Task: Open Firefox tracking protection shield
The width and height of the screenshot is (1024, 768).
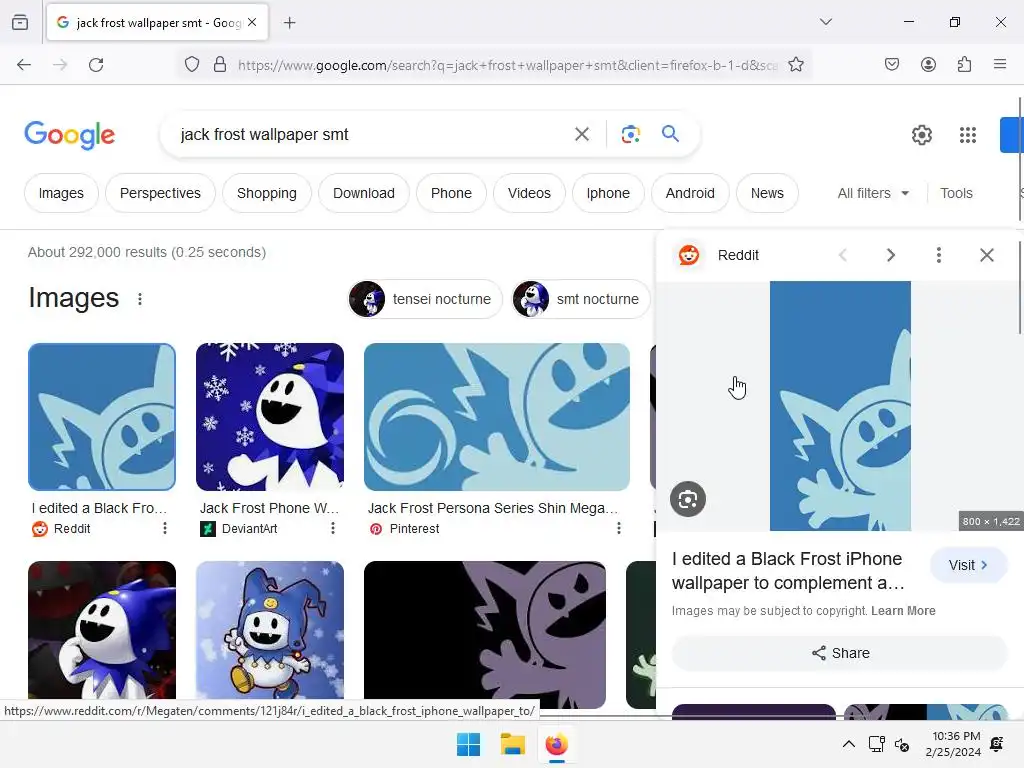Action: [x=191, y=65]
